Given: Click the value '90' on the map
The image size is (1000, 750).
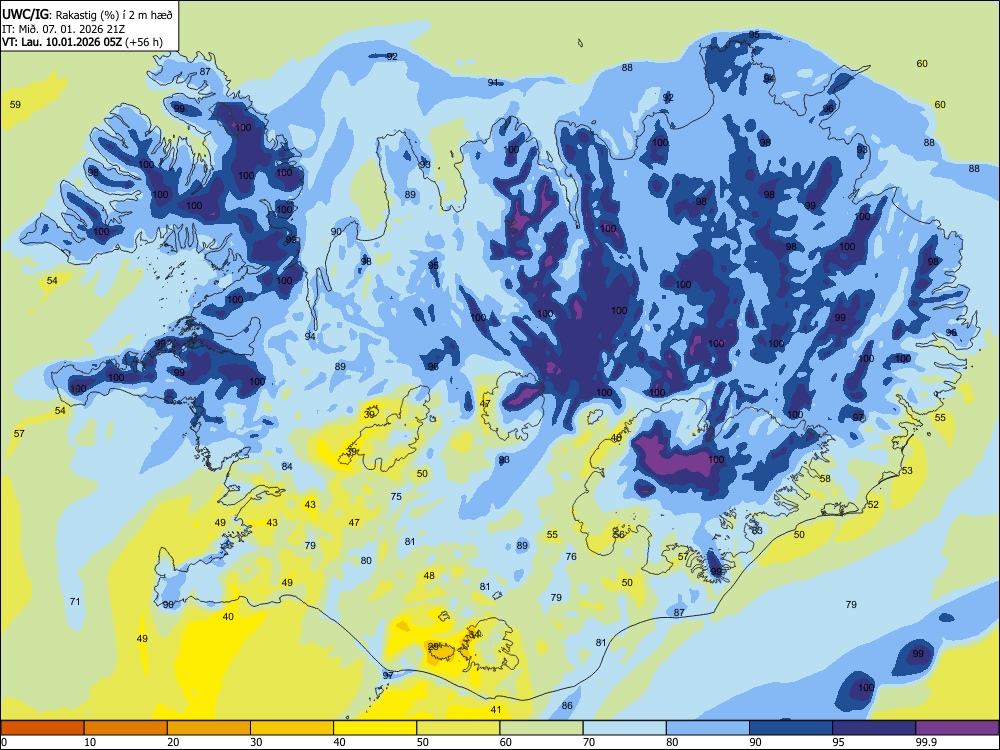Looking at the screenshot, I should 335,232.
